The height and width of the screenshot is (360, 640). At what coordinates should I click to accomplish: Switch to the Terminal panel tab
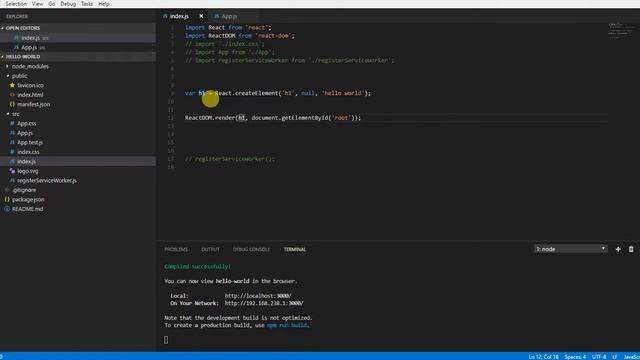pyautogui.click(x=295, y=249)
